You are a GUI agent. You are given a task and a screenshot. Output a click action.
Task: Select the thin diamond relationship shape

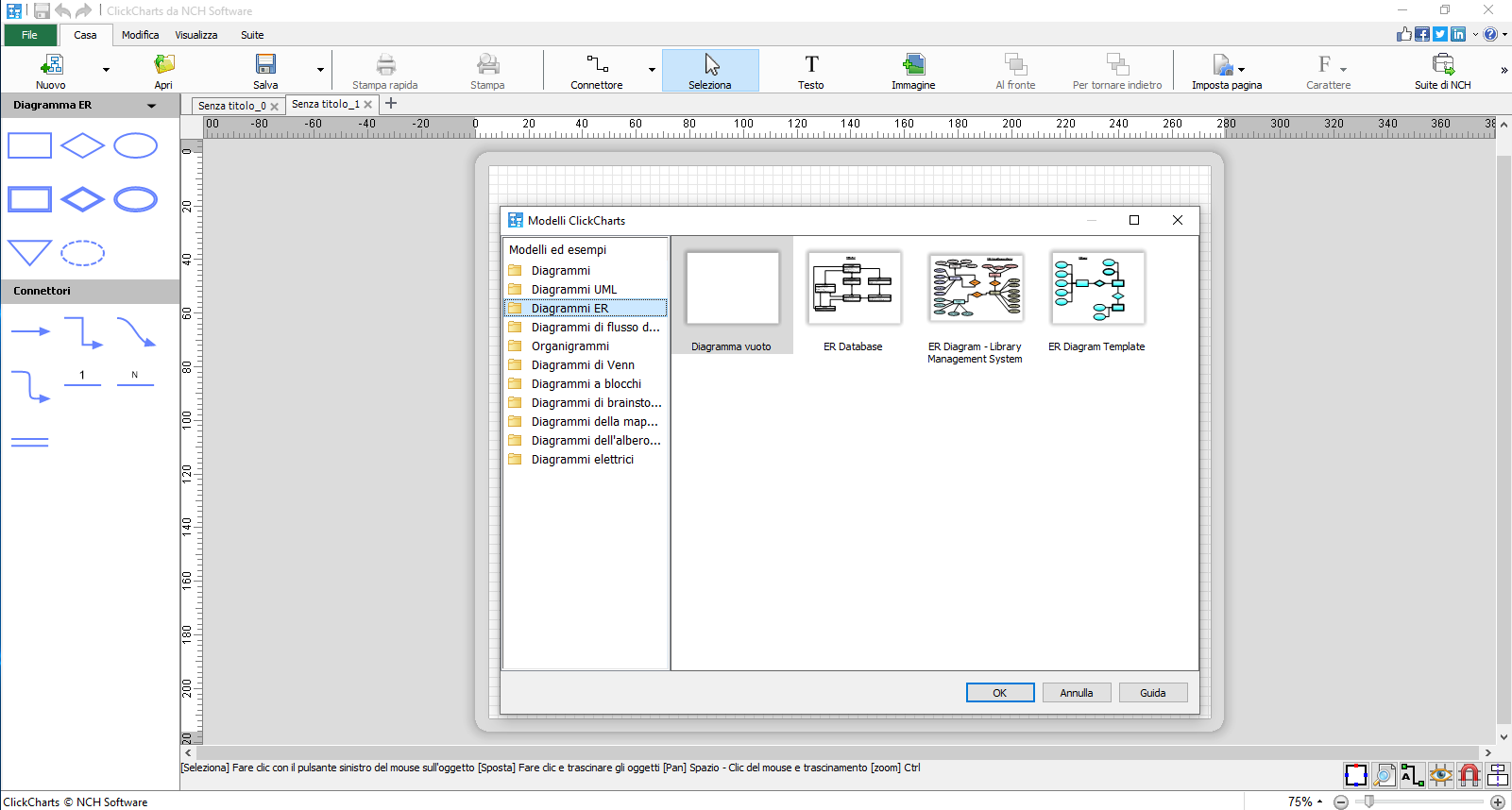pos(82,145)
